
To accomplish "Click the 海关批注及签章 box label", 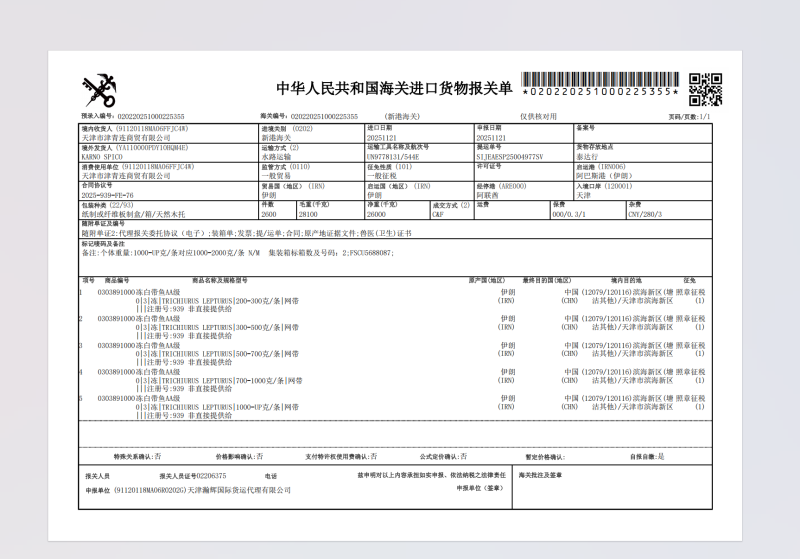I will point(540,475).
